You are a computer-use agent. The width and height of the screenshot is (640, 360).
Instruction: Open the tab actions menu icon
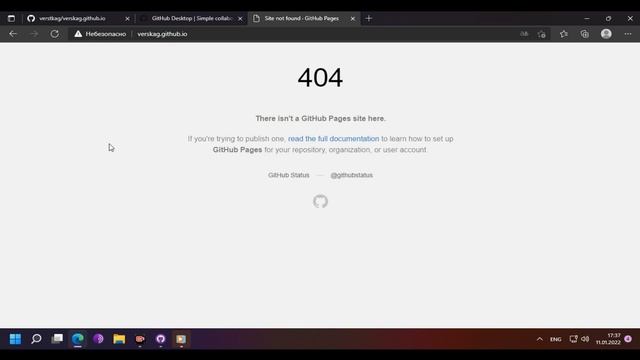coord(11,18)
